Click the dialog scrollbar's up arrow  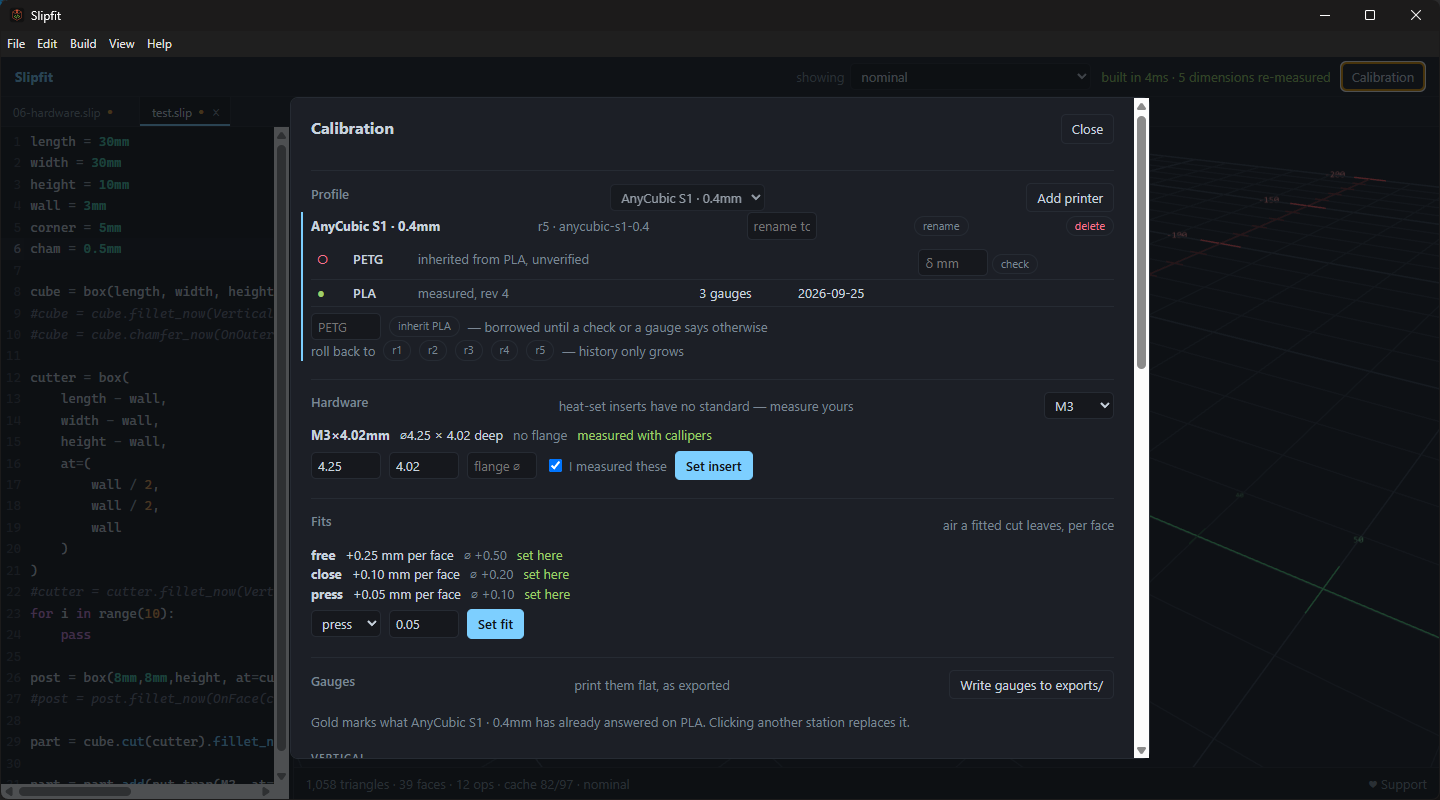(1141, 106)
